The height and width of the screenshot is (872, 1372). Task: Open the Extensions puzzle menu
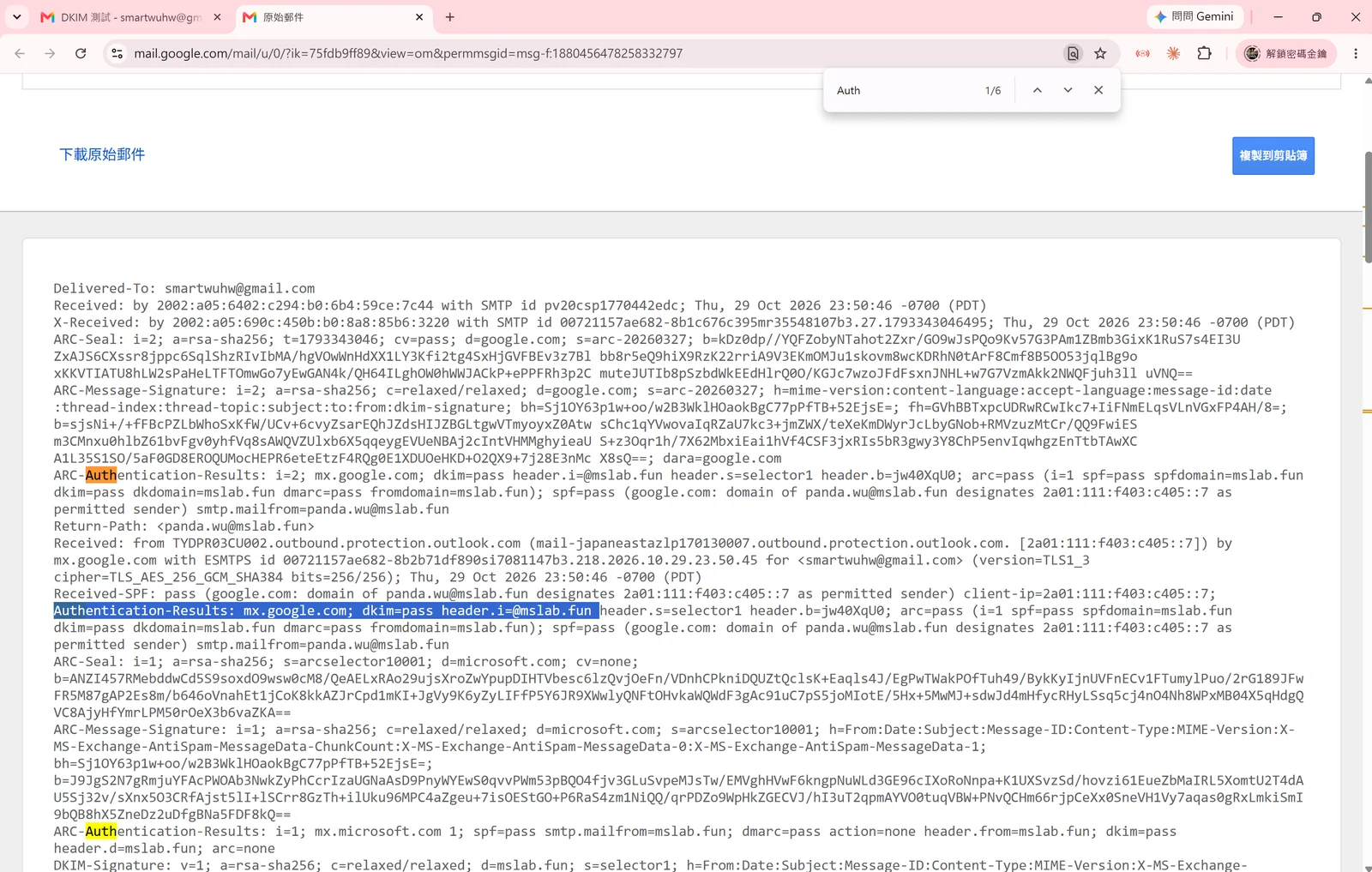(1205, 53)
